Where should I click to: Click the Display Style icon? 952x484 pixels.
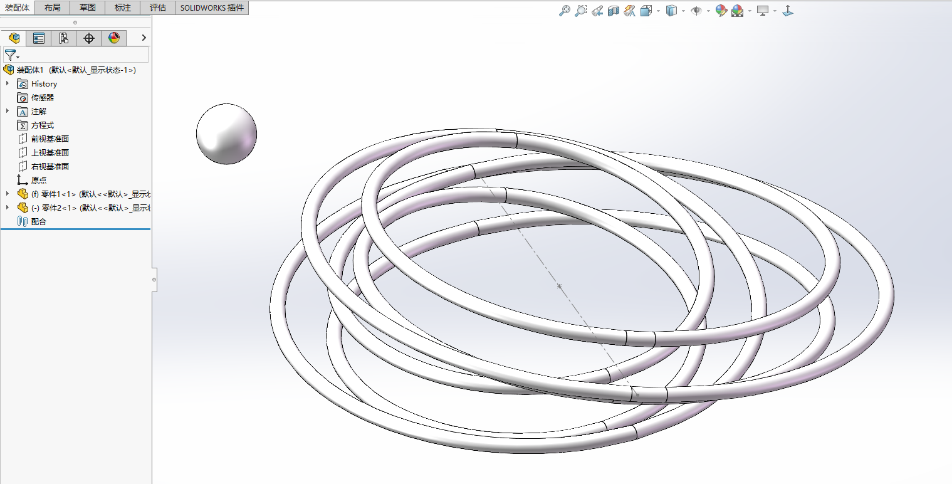[x=671, y=10]
